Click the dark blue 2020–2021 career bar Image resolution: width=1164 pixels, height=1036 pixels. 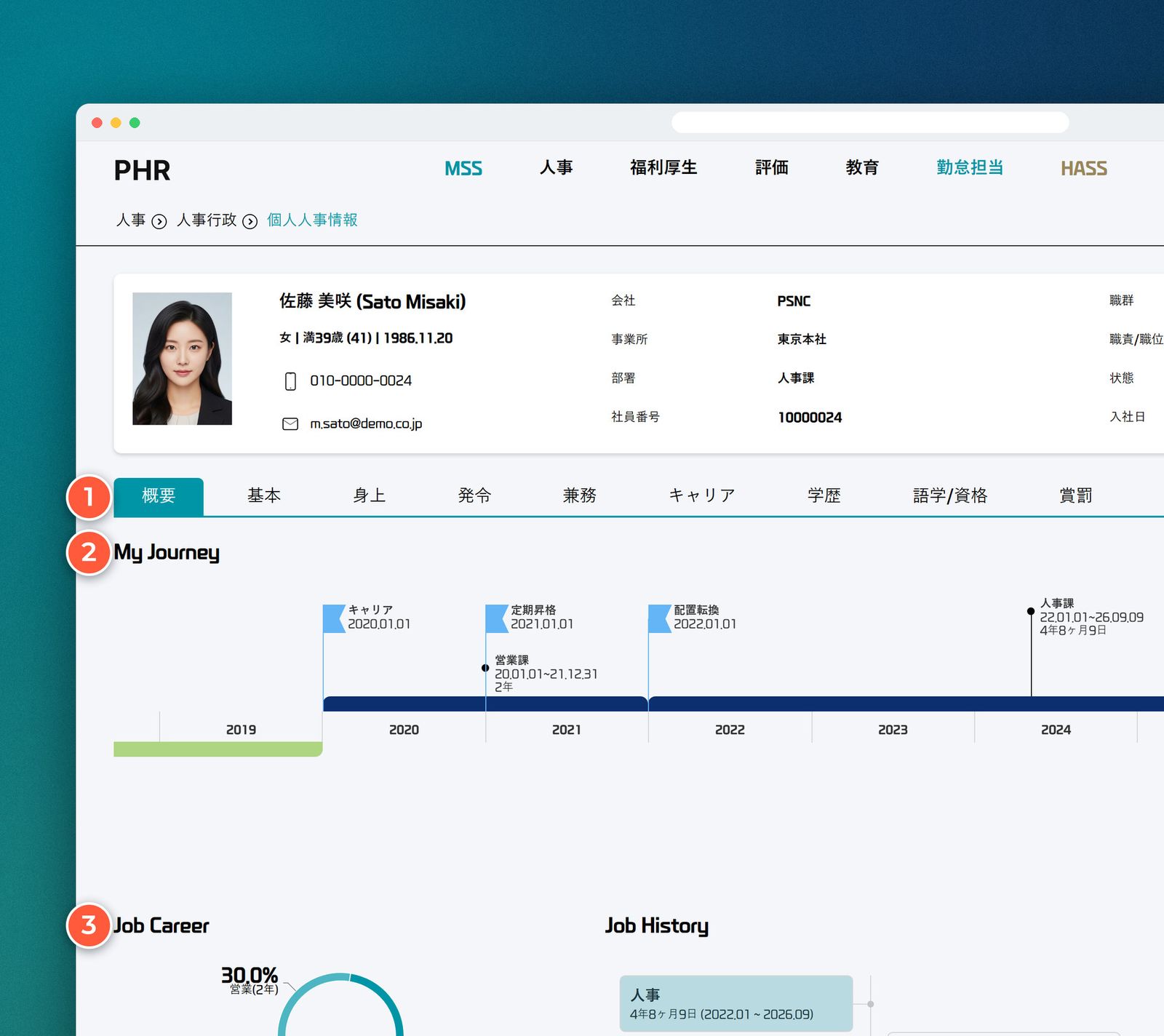click(485, 704)
